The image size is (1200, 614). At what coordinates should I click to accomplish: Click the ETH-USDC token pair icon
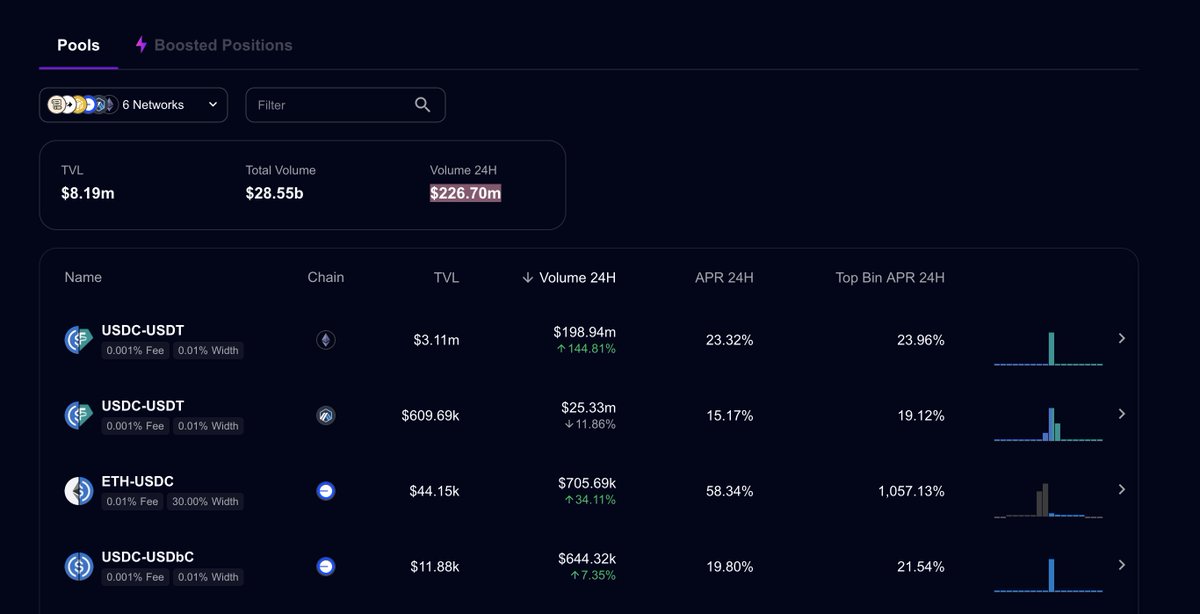[78, 491]
